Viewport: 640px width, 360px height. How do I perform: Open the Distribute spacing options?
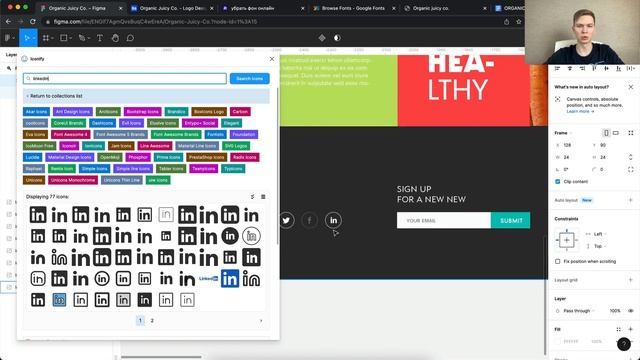coord(631,69)
